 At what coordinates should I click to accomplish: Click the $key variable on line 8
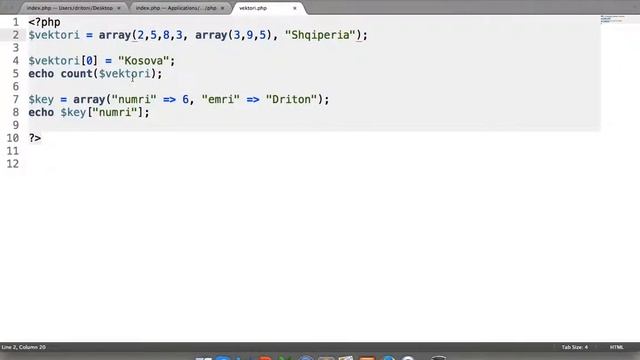click(x=73, y=113)
